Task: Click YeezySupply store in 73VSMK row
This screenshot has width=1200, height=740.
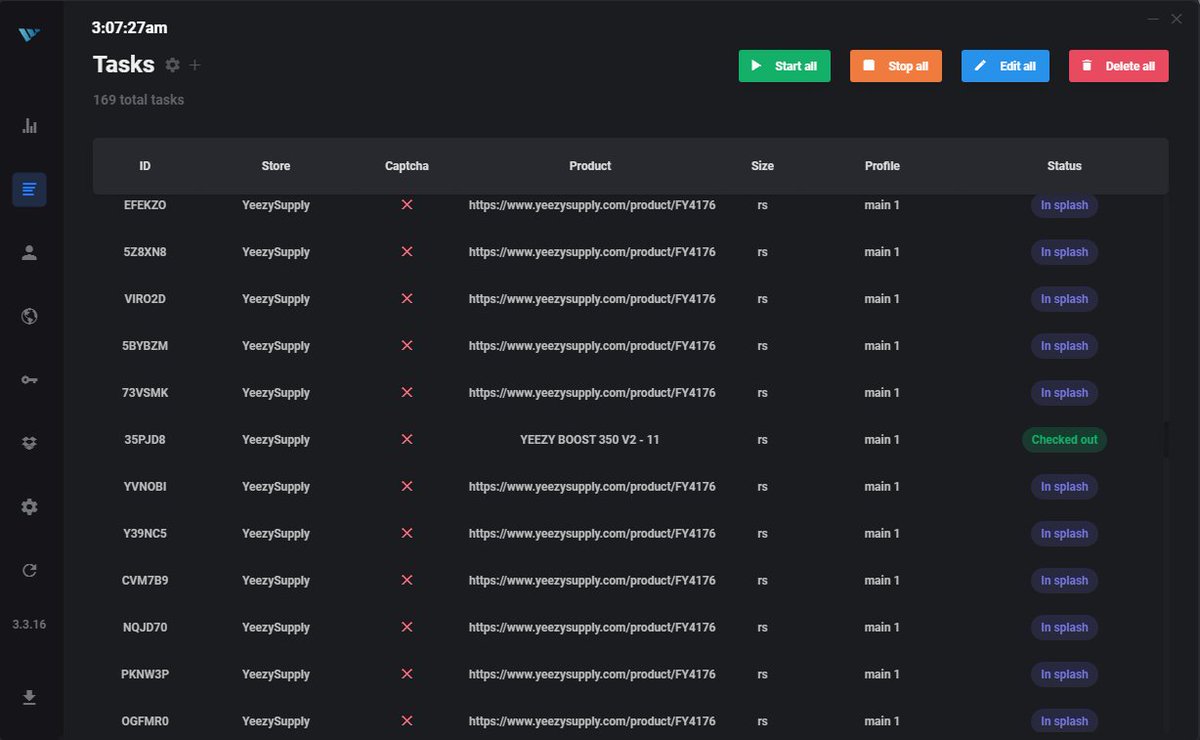Action: [276, 393]
